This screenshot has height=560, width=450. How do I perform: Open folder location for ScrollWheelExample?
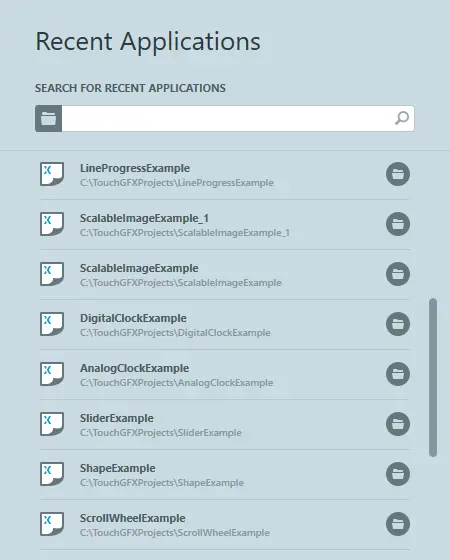398,524
